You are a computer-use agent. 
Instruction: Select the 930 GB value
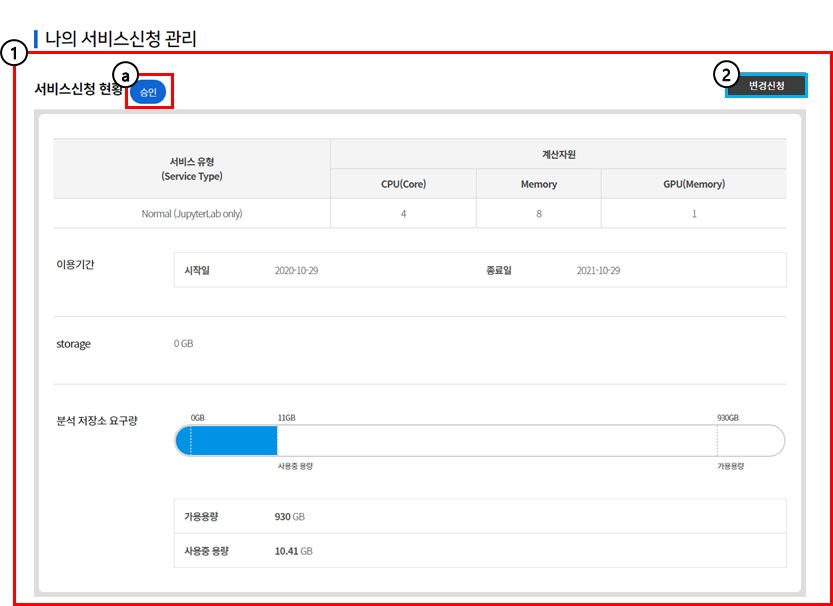(x=290, y=517)
